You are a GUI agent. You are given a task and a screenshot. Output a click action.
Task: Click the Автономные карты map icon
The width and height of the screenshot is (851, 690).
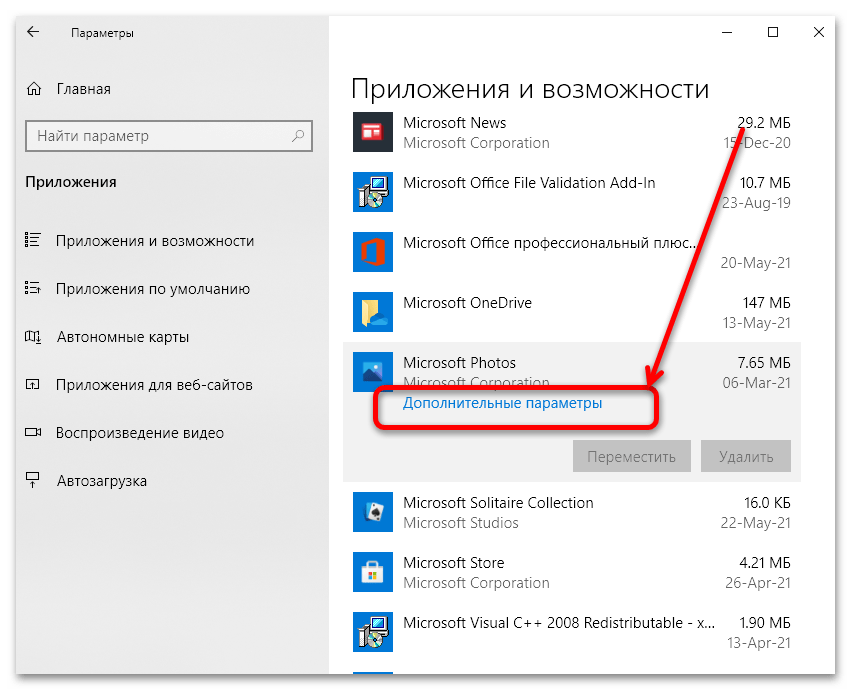point(33,337)
